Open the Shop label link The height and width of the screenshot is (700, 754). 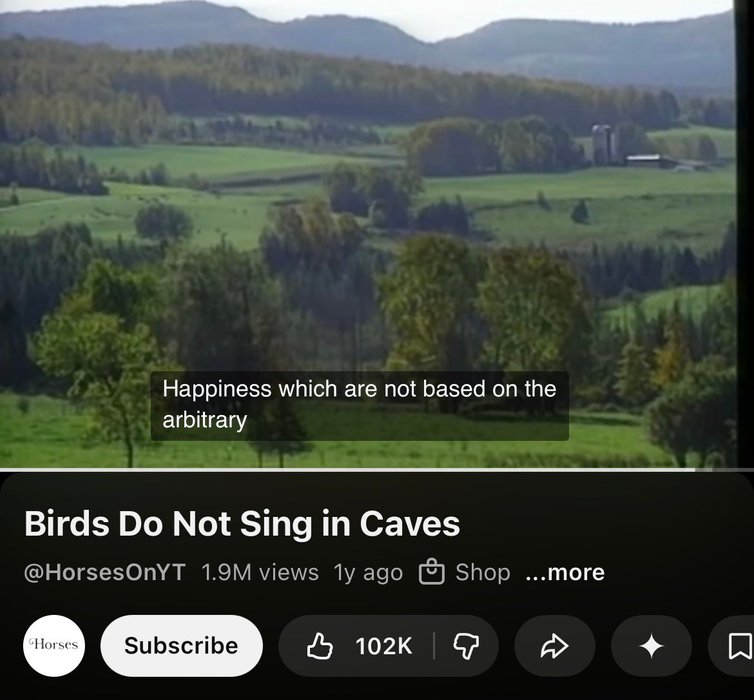(x=482, y=572)
